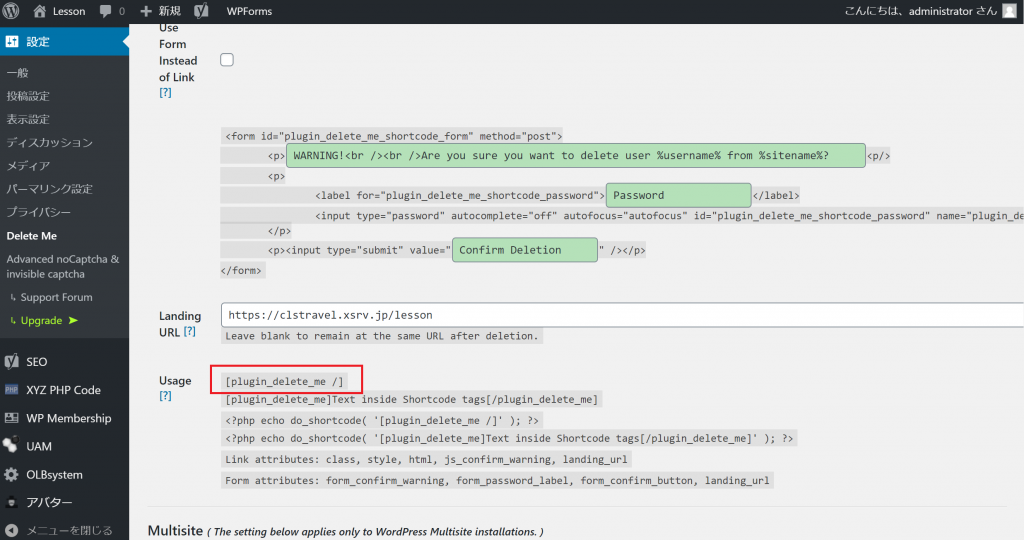Open the メディア settings page
Screen dimensions: 1024x540
(x=28, y=166)
